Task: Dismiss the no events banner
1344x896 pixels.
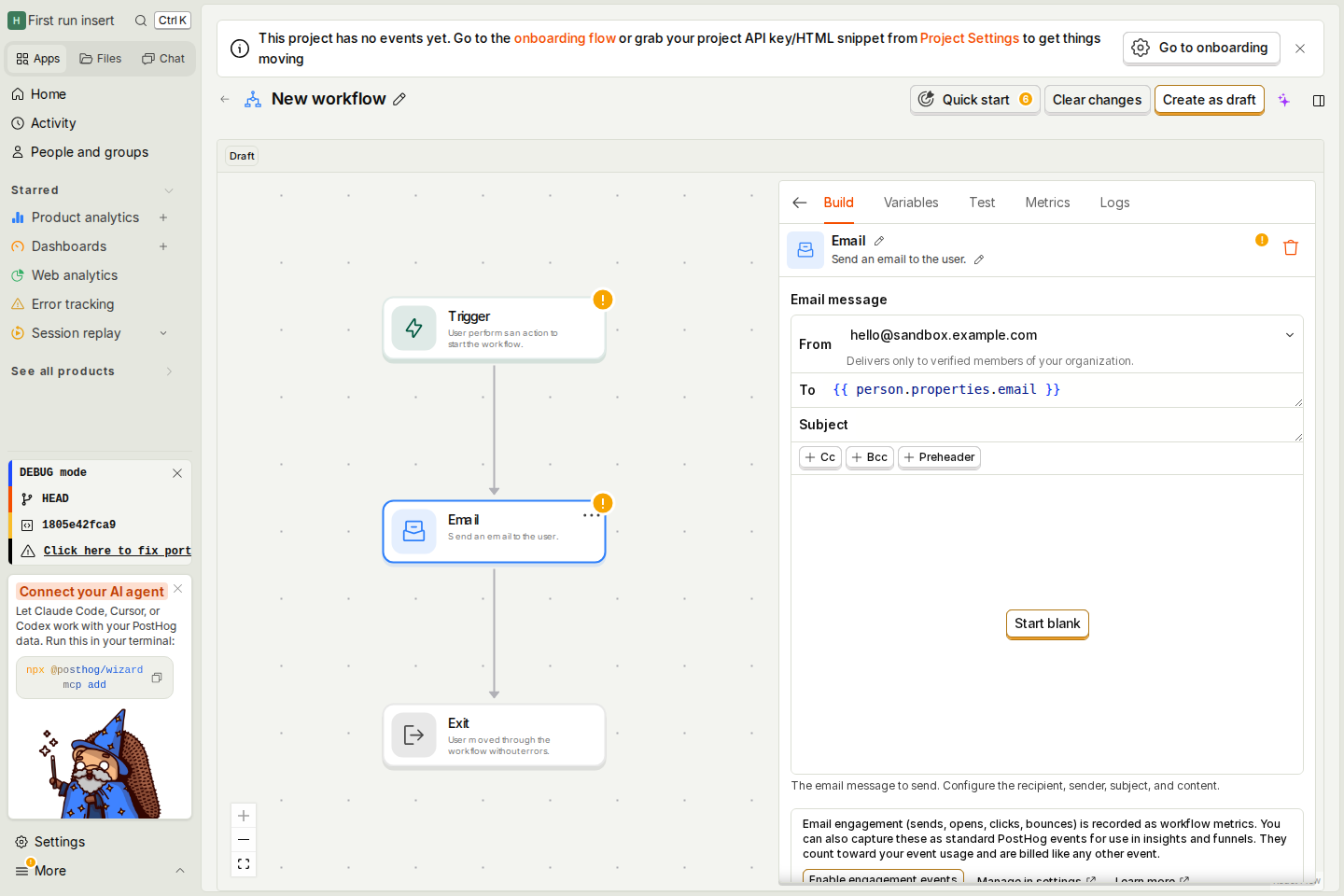Action: 1300,49
